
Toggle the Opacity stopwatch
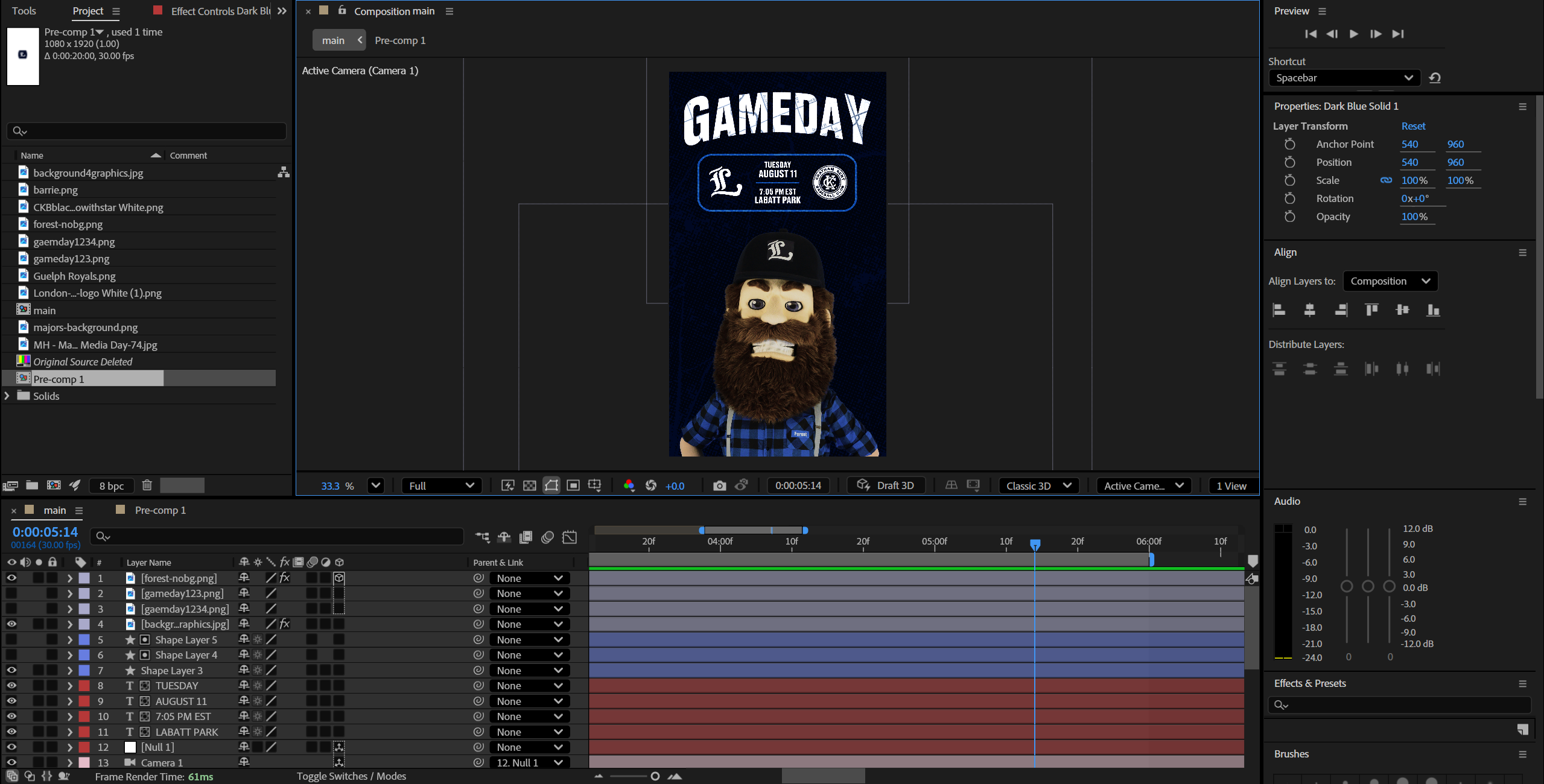[x=1289, y=217]
